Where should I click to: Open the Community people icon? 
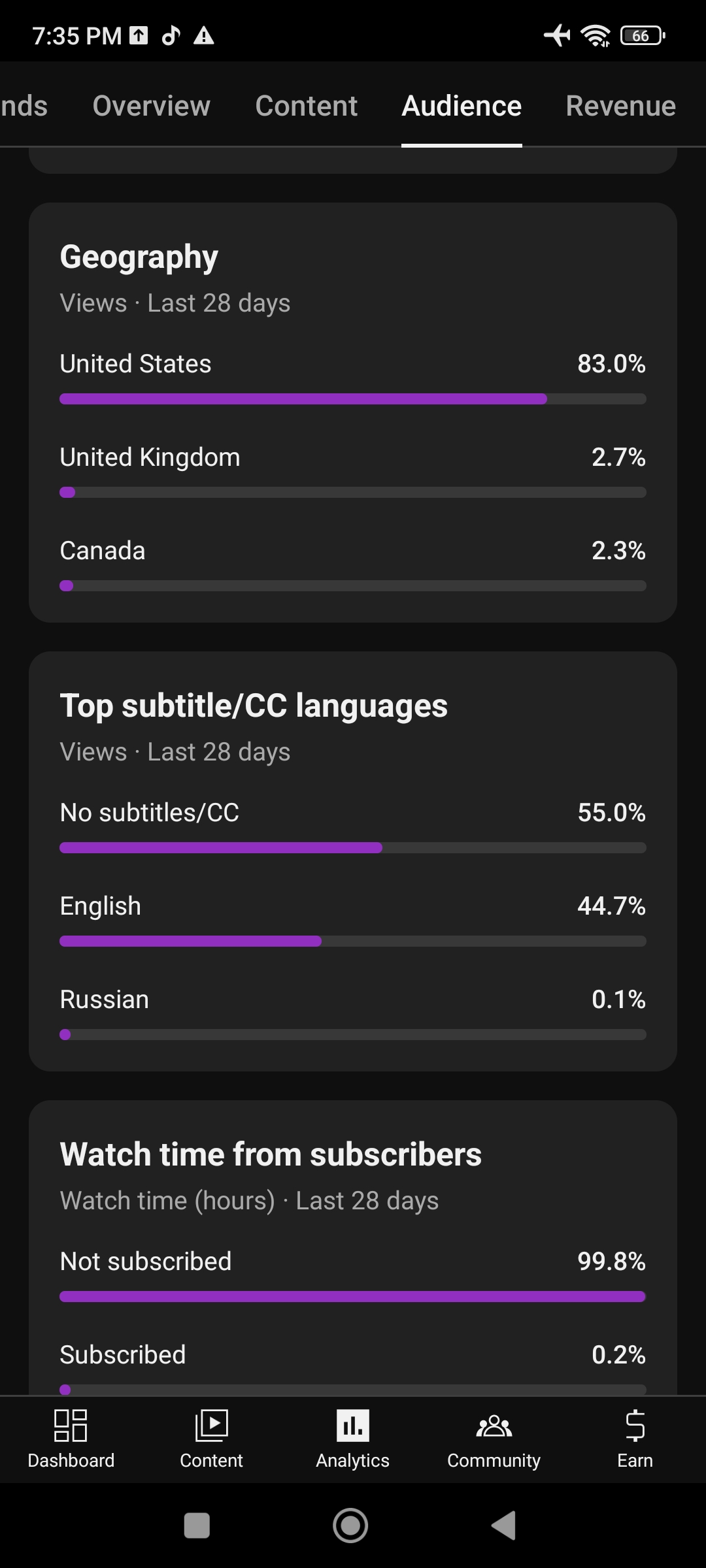click(x=494, y=1426)
